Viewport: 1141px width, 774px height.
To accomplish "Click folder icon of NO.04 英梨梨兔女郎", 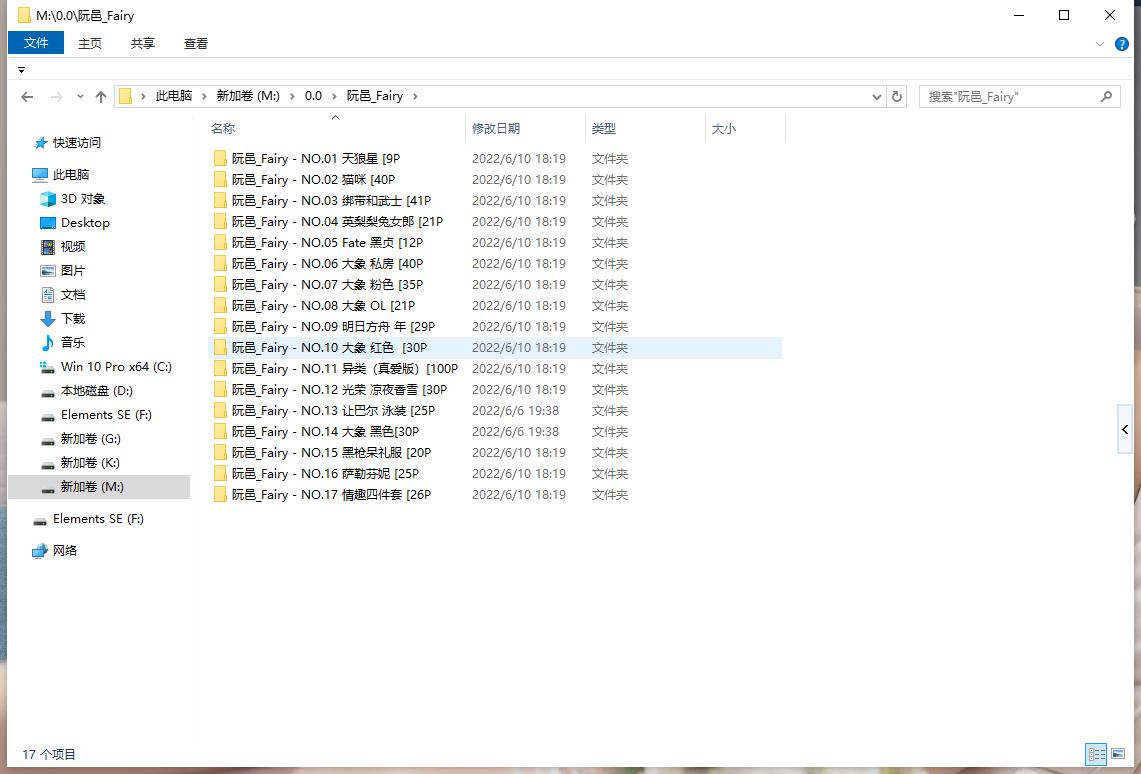I will pyautogui.click(x=220, y=222).
